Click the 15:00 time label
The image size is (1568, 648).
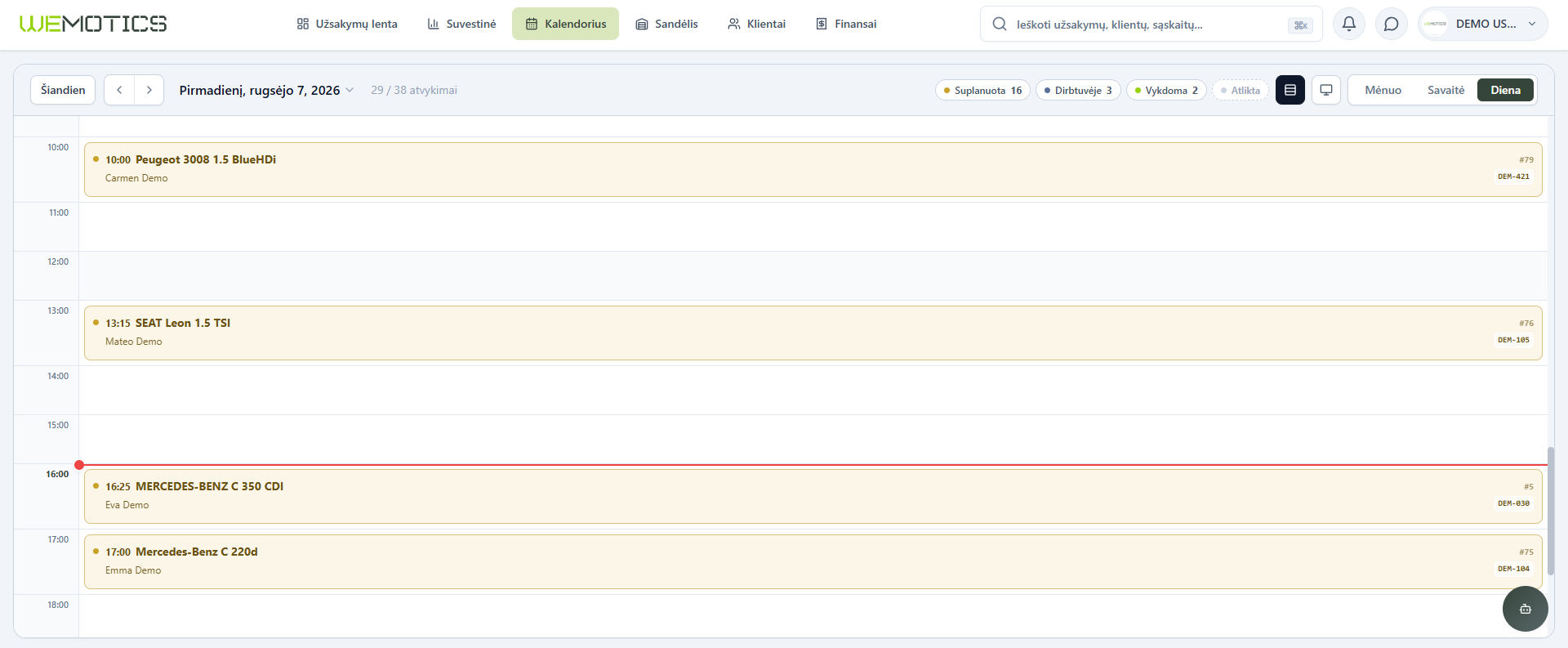click(x=58, y=425)
